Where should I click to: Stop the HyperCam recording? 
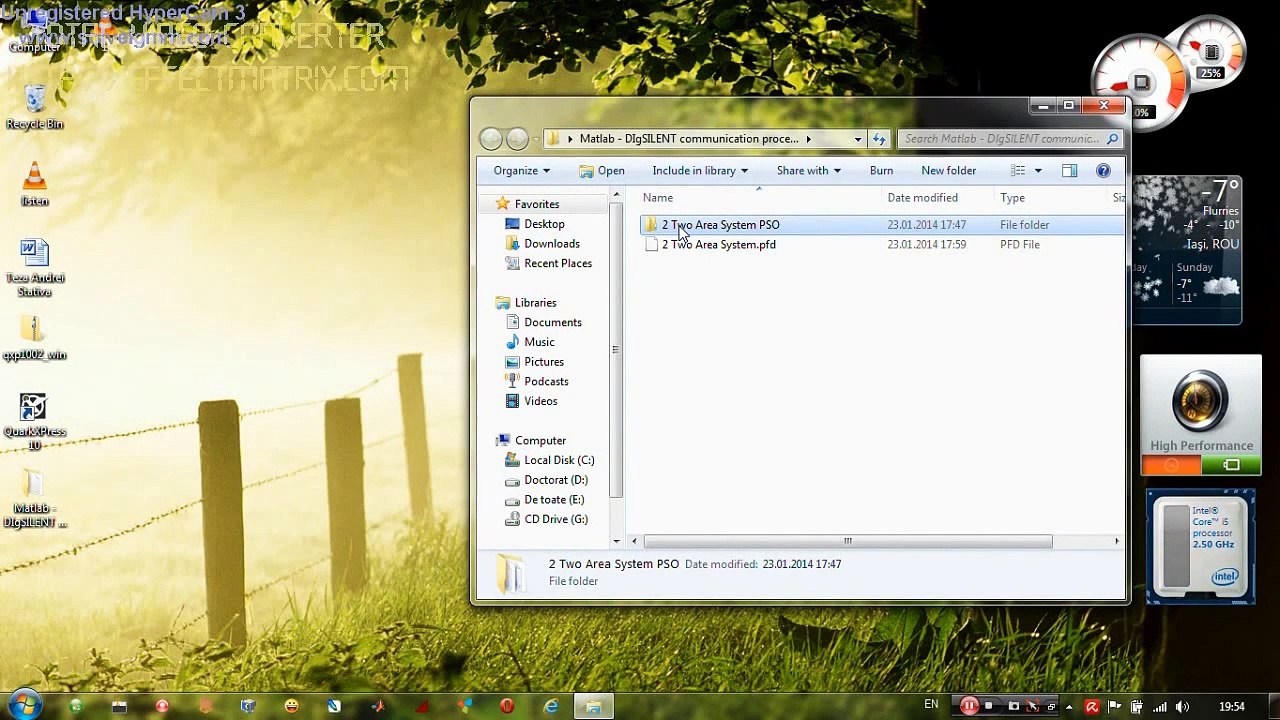[x=989, y=706]
